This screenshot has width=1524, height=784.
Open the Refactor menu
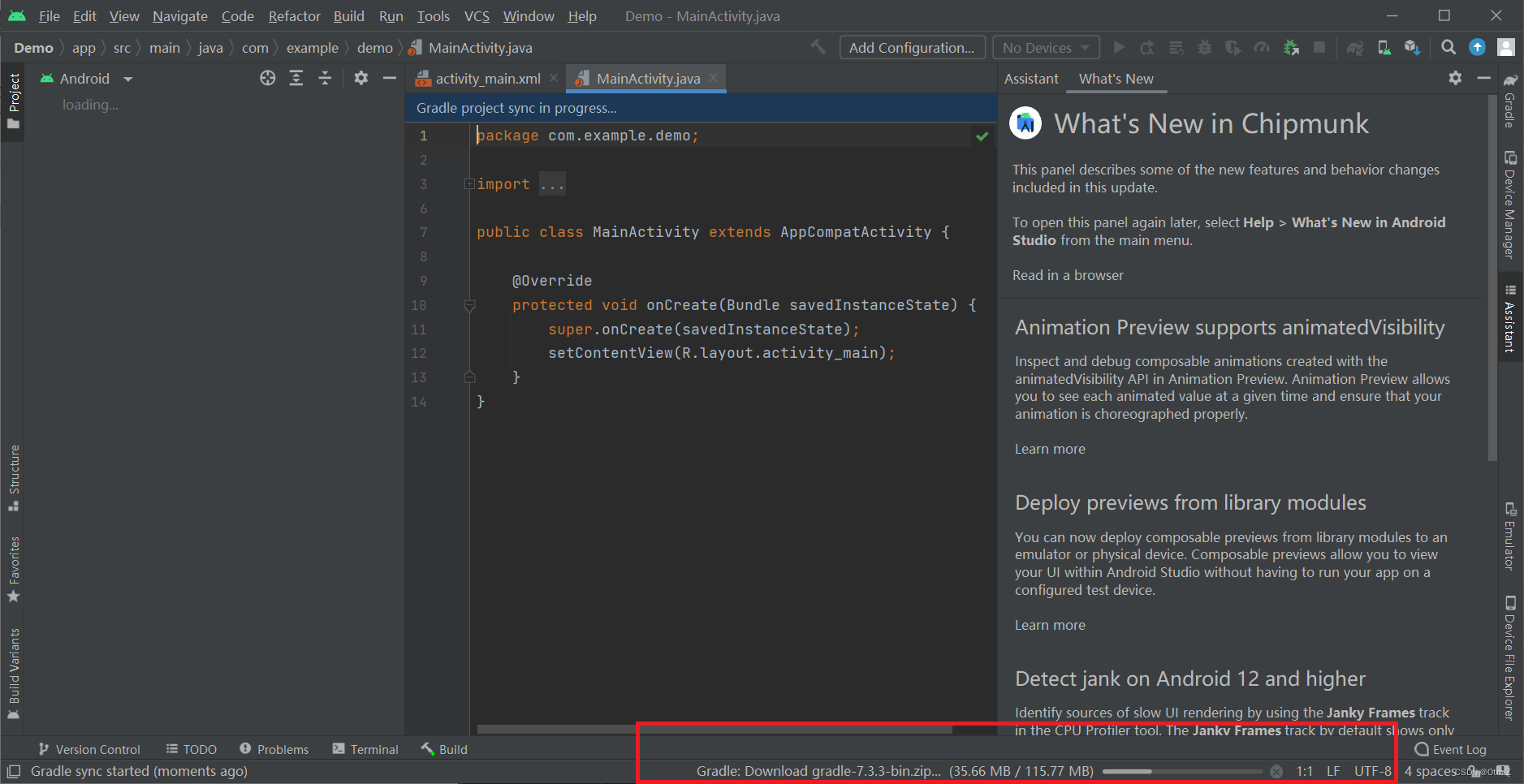click(x=295, y=16)
